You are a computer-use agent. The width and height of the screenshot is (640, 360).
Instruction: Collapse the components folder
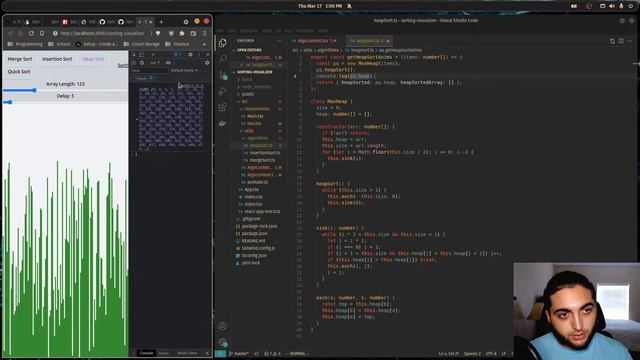coord(257,109)
